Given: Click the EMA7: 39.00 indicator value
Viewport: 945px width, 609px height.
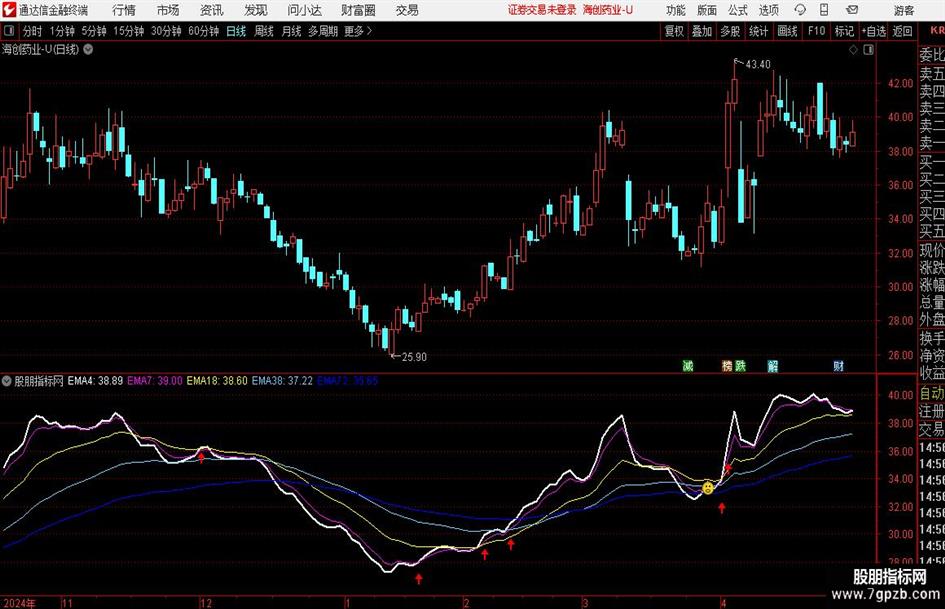Looking at the screenshot, I should [x=155, y=380].
